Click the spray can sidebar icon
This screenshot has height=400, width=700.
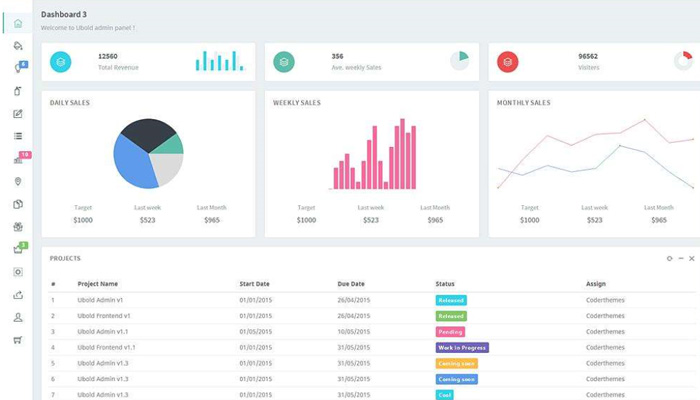[18, 91]
